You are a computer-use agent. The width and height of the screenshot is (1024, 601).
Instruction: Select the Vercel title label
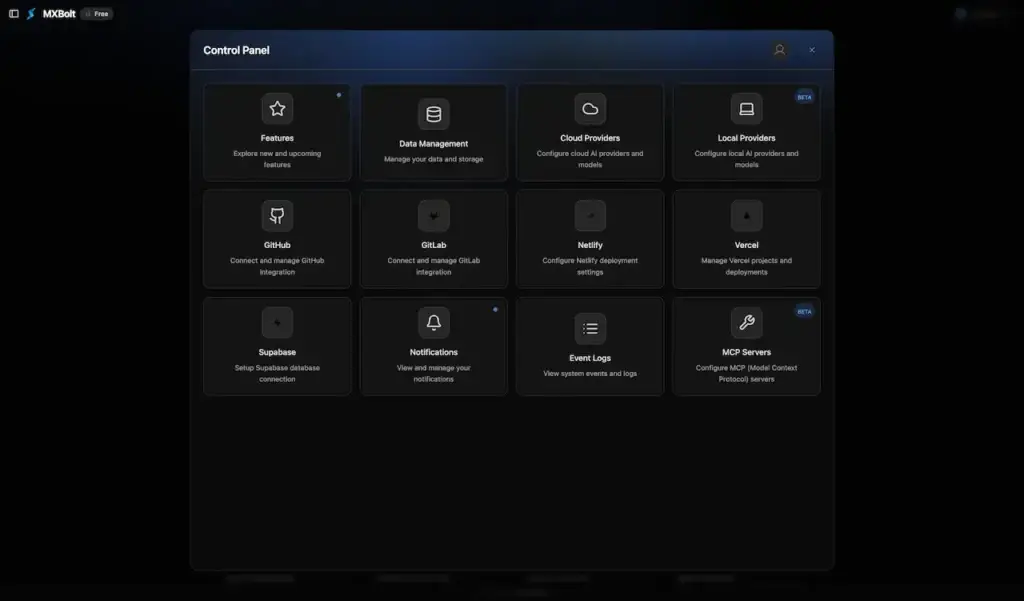pos(746,245)
